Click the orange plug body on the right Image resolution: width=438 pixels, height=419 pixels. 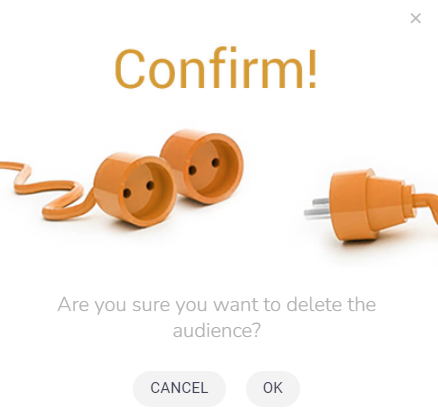click(368, 204)
